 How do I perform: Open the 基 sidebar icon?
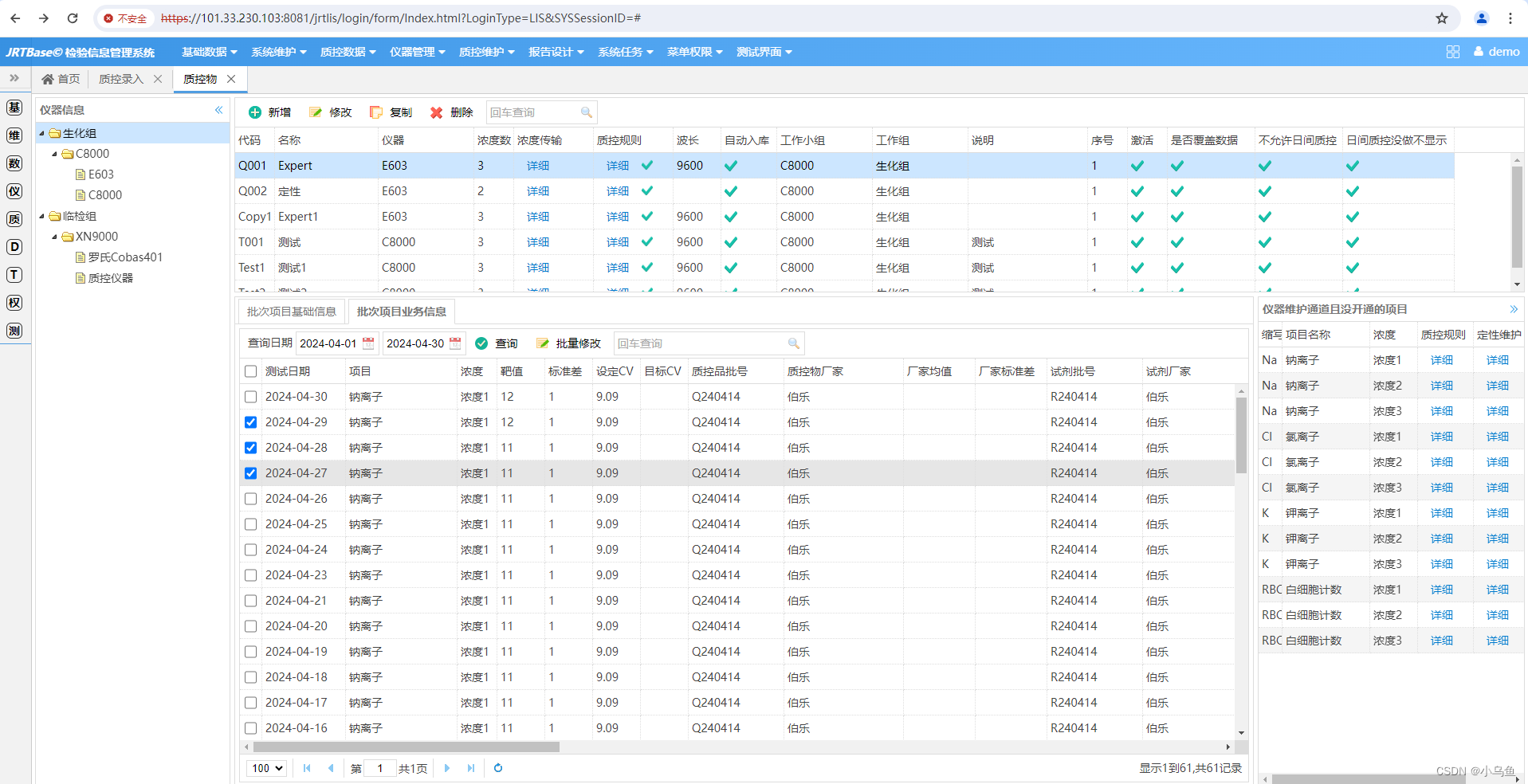point(14,108)
